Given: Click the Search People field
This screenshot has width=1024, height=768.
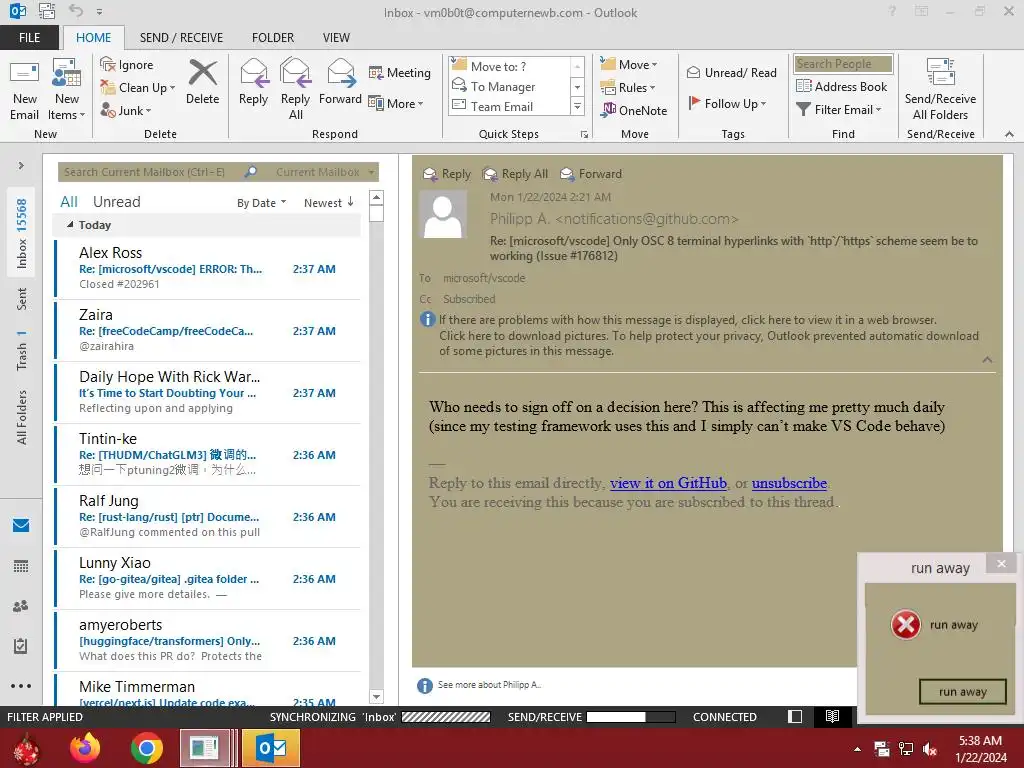Looking at the screenshot, I should point(843,63).
